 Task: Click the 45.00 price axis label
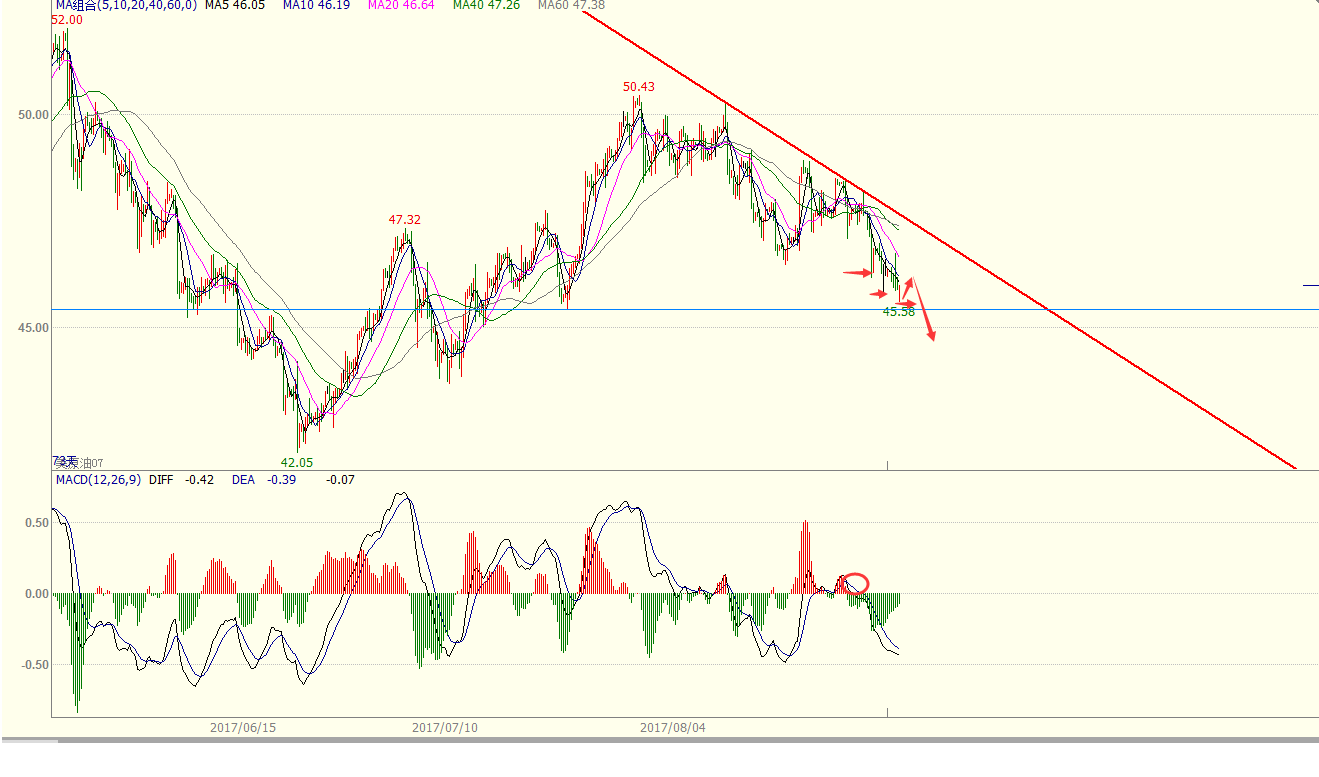(33, 327)
